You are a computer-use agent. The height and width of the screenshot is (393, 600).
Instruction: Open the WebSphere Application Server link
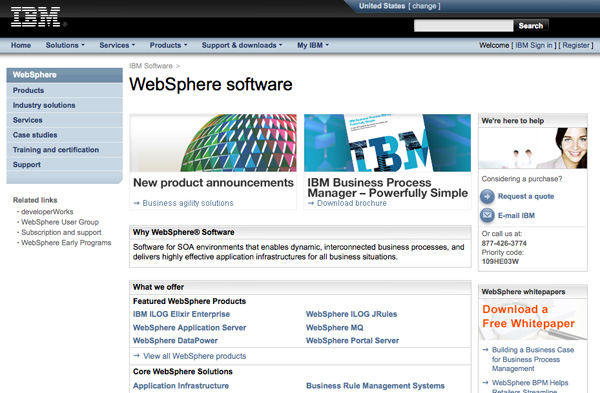[x=189, y=328]
